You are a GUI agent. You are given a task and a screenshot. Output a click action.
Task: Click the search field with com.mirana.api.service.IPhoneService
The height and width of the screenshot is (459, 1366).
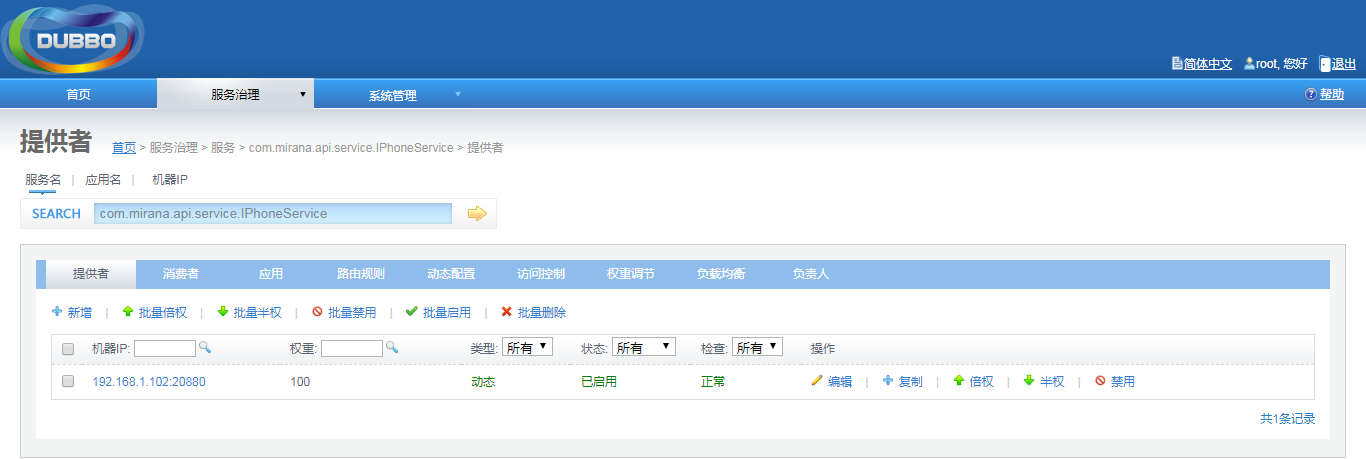(x=273, y=213)
